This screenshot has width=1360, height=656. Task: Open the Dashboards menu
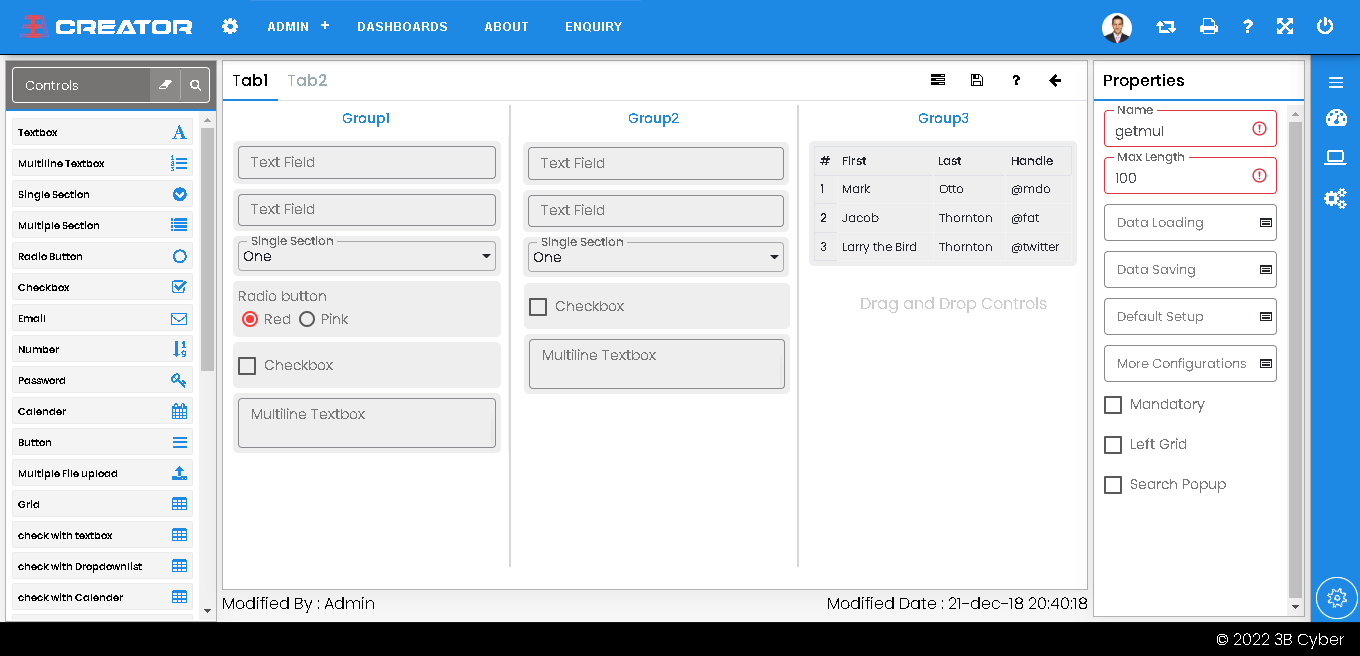pos(402,27)
